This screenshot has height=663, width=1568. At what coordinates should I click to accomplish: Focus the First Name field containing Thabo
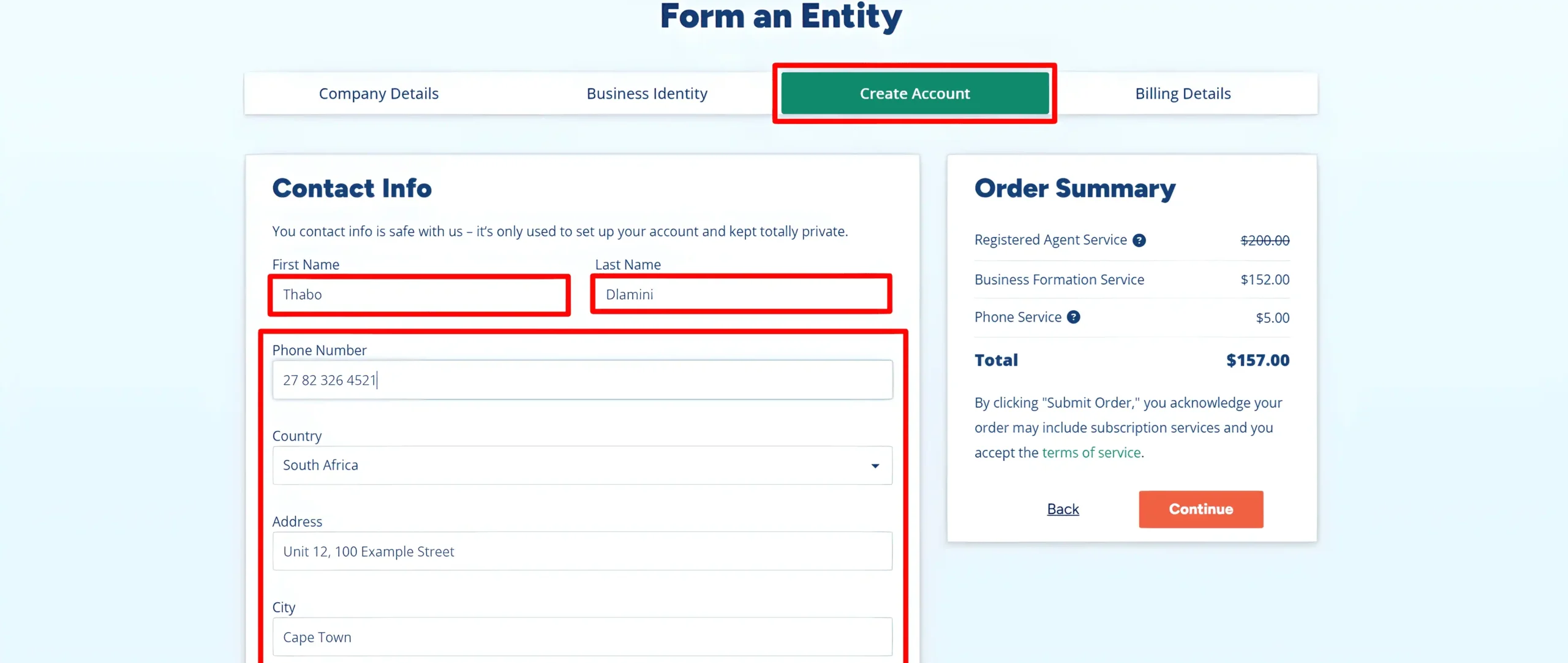(x=419, y=295)
